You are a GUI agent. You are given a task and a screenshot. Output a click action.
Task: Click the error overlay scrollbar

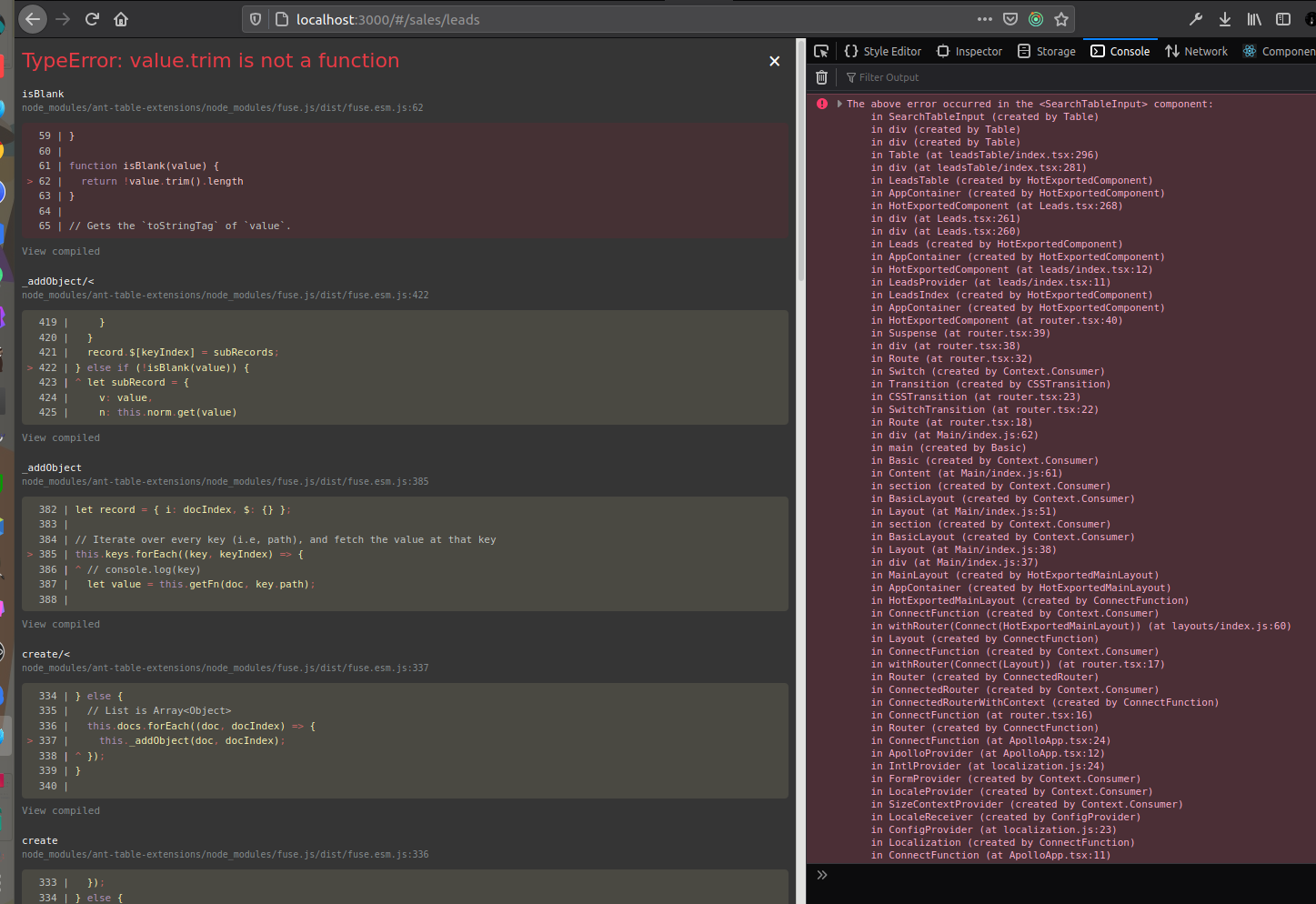(x=800, y=160)
